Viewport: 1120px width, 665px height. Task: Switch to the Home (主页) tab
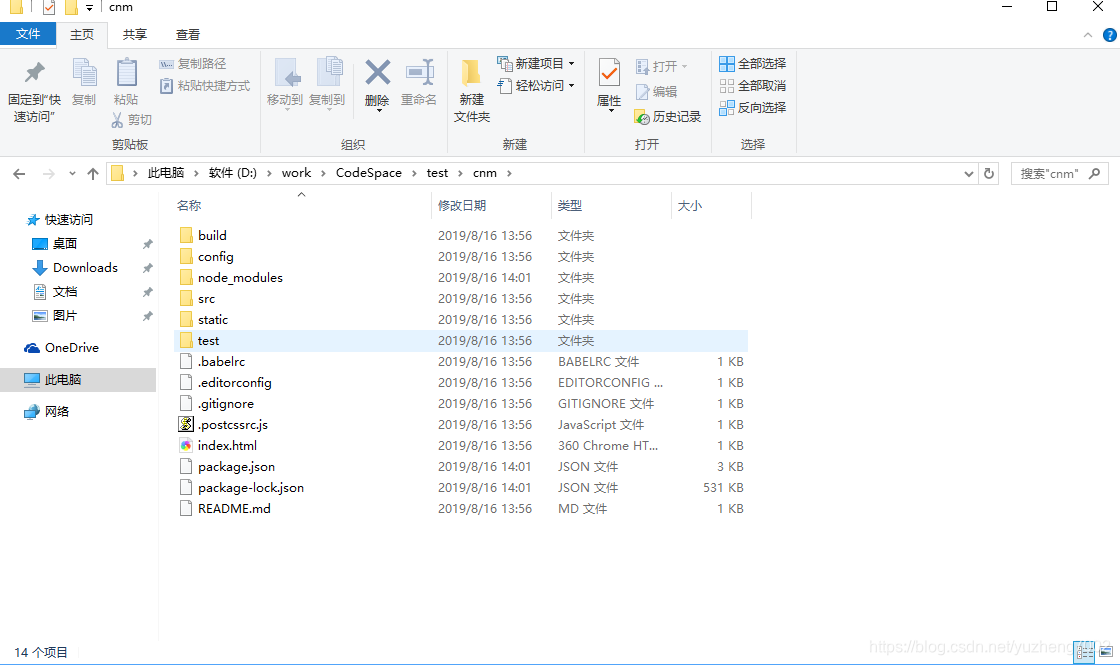pyautogui.click(x=81, y=34)
